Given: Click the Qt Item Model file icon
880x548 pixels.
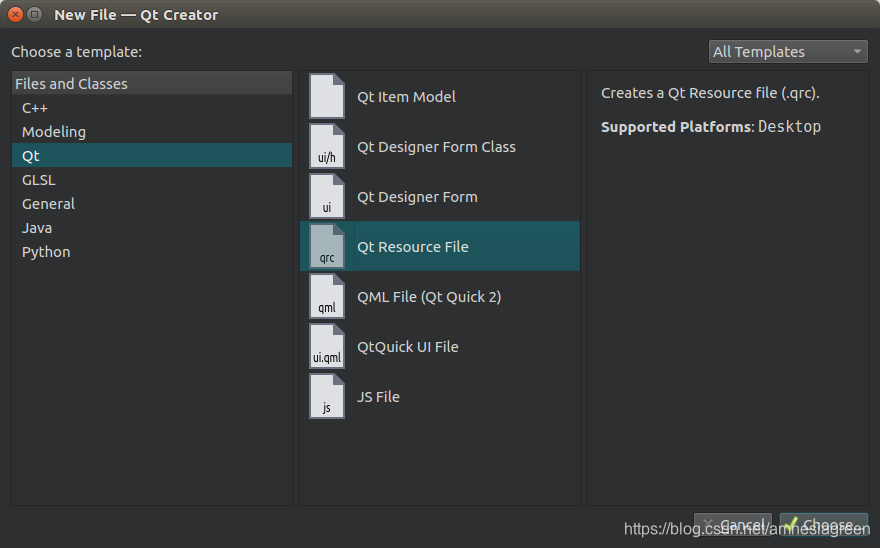Looking at the screenshot, I should [x=327, y=97].
